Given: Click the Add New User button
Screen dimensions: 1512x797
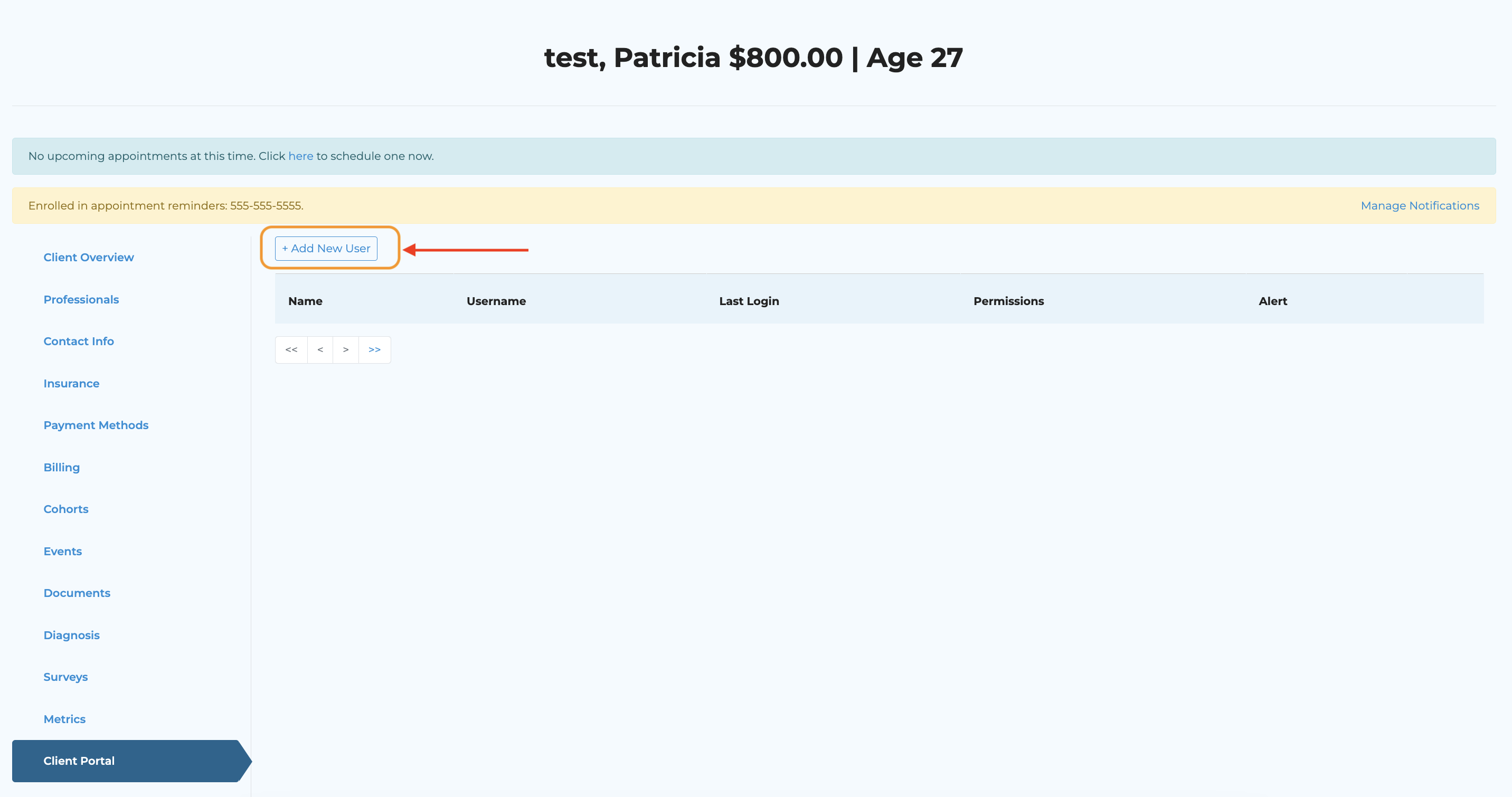Looking at the screenshot, I should pyautogui.click(x=326, y=248).
